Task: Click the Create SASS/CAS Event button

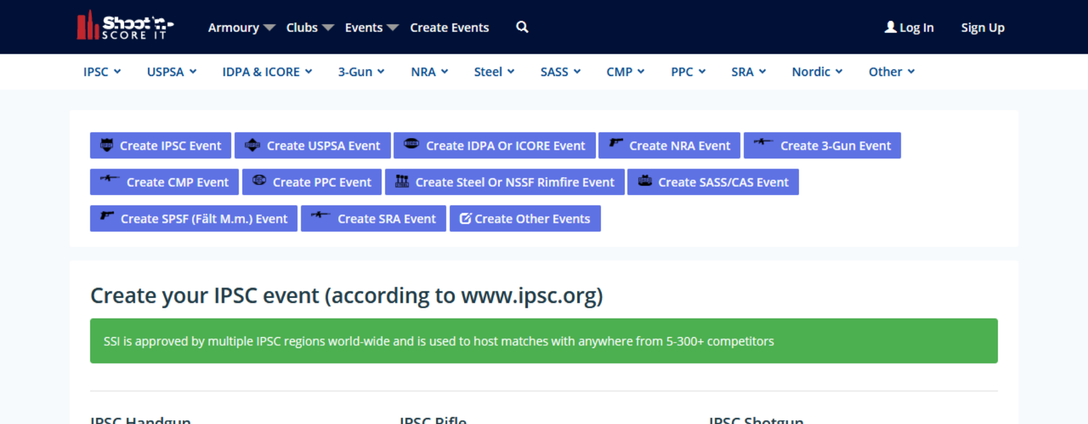Action: pos(713,182)
